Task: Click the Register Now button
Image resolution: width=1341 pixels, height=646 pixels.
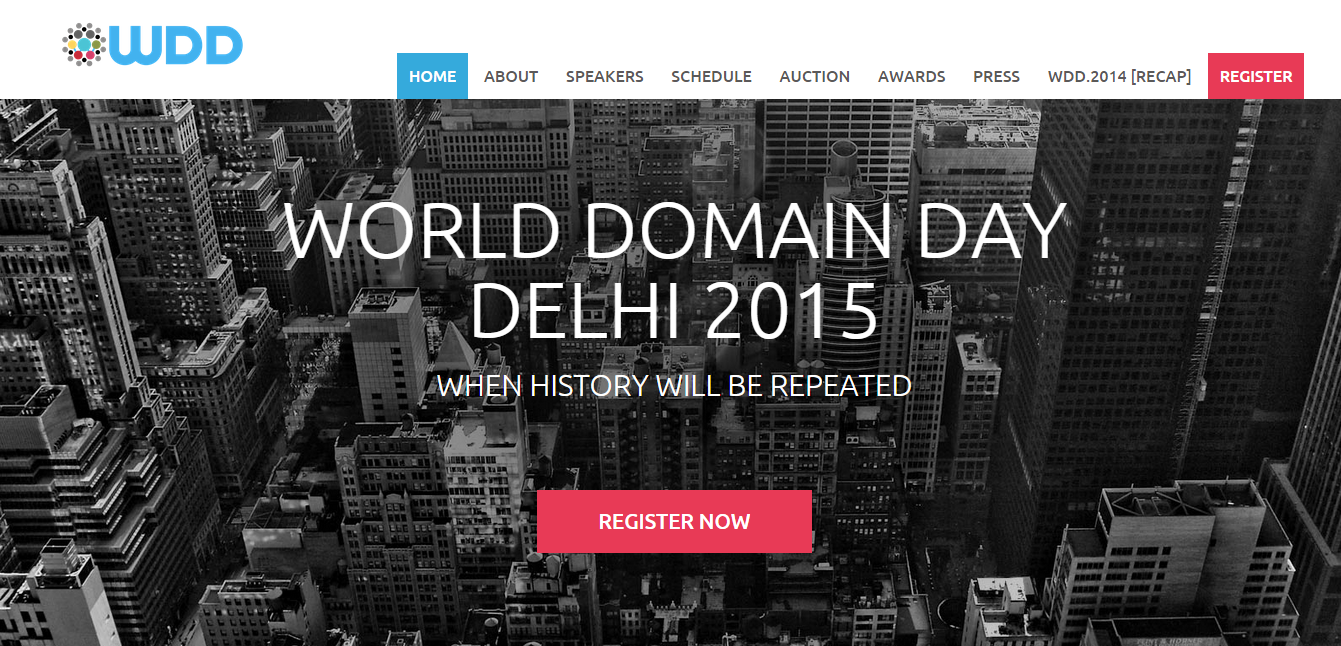Action: point(674,521)
